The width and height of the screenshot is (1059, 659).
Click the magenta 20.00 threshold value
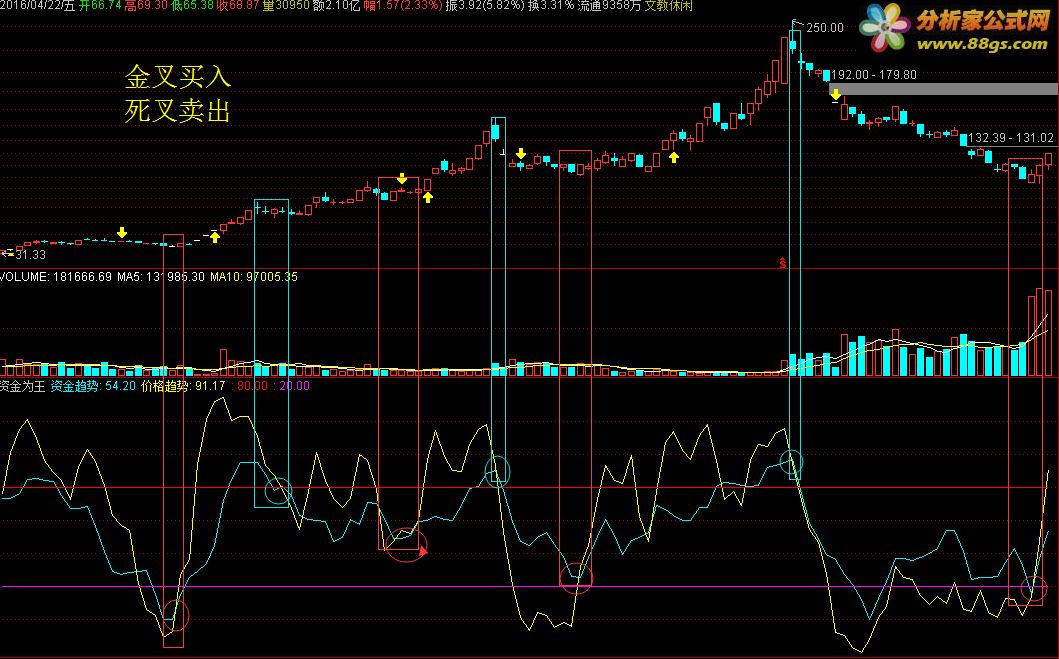tap(292, 386)
